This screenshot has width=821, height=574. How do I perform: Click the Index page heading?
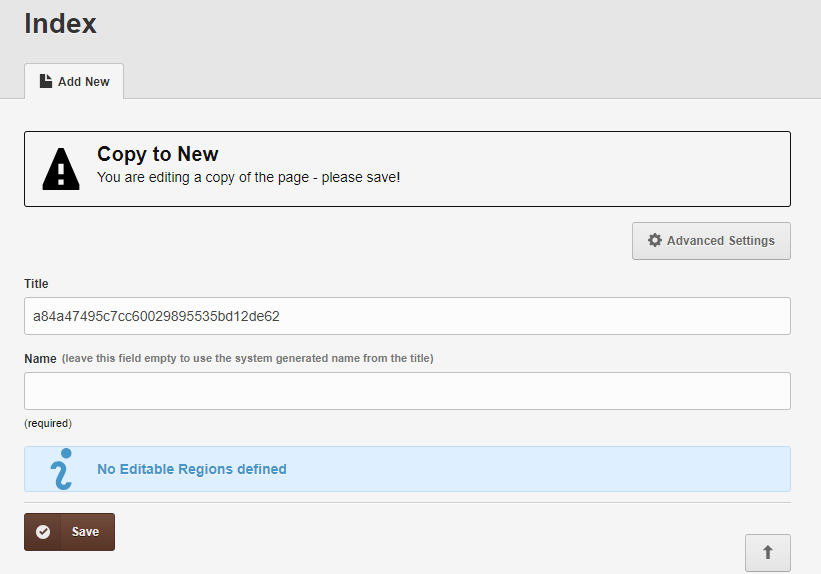pyautogui.click(x=60, y=24)
